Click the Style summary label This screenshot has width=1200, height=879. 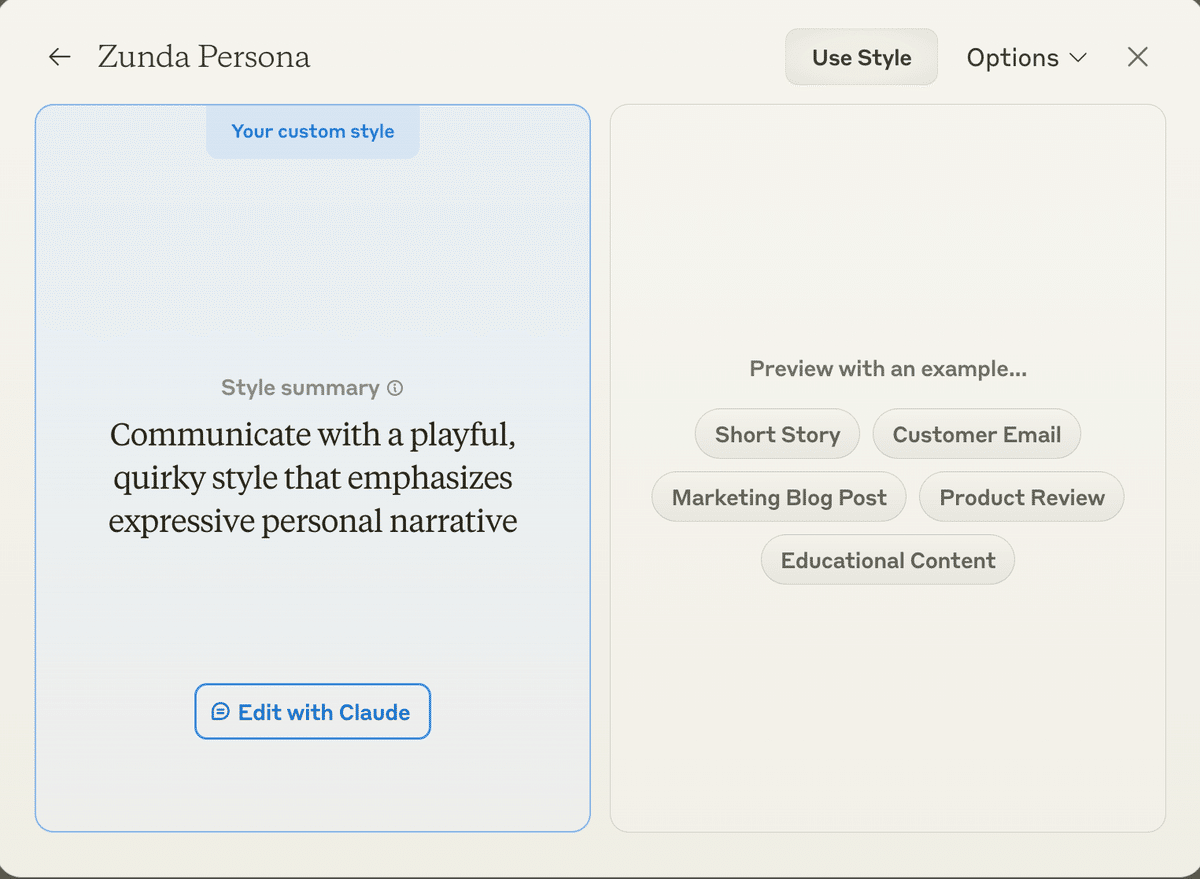pyautogui.click(x=300, y=388)
